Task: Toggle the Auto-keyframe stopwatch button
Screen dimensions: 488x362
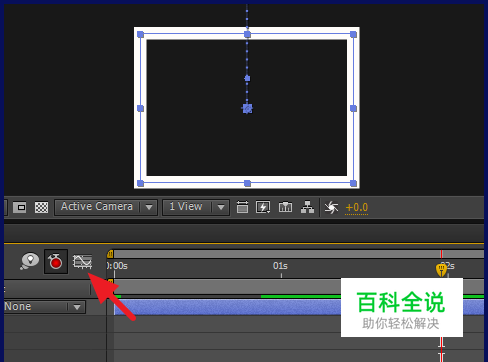Action: click(56, 261)
